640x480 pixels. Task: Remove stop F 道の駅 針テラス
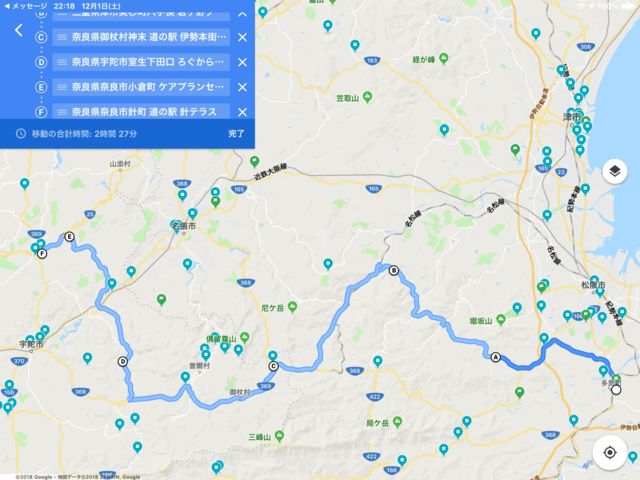point(241,111)
